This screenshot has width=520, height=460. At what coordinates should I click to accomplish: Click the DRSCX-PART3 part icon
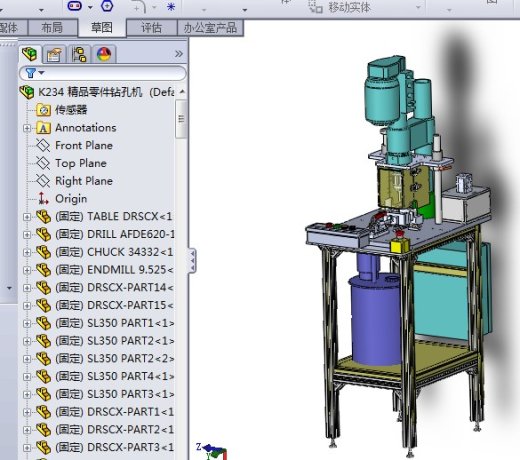[x=43, y=447]
